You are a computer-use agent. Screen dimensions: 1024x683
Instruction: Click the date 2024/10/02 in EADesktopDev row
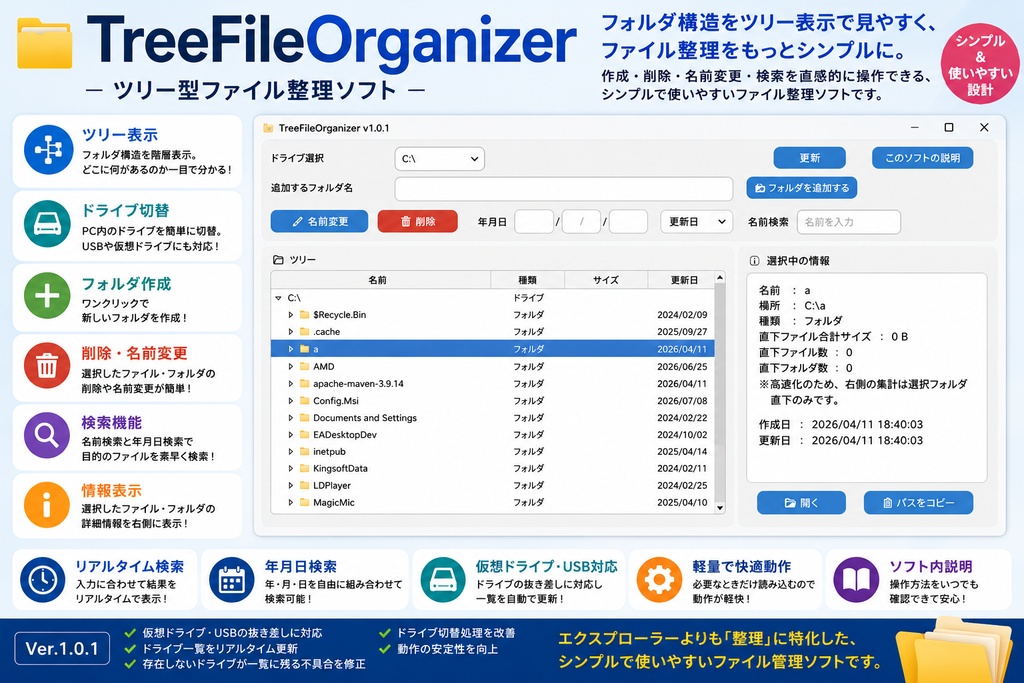click(682, 434)
